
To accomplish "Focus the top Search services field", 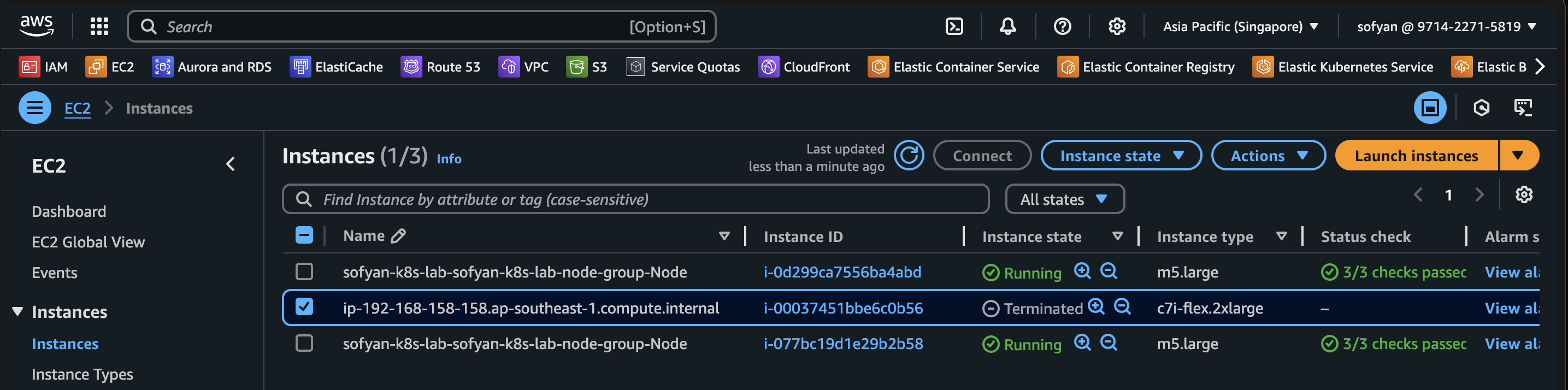I will point(421,26).
